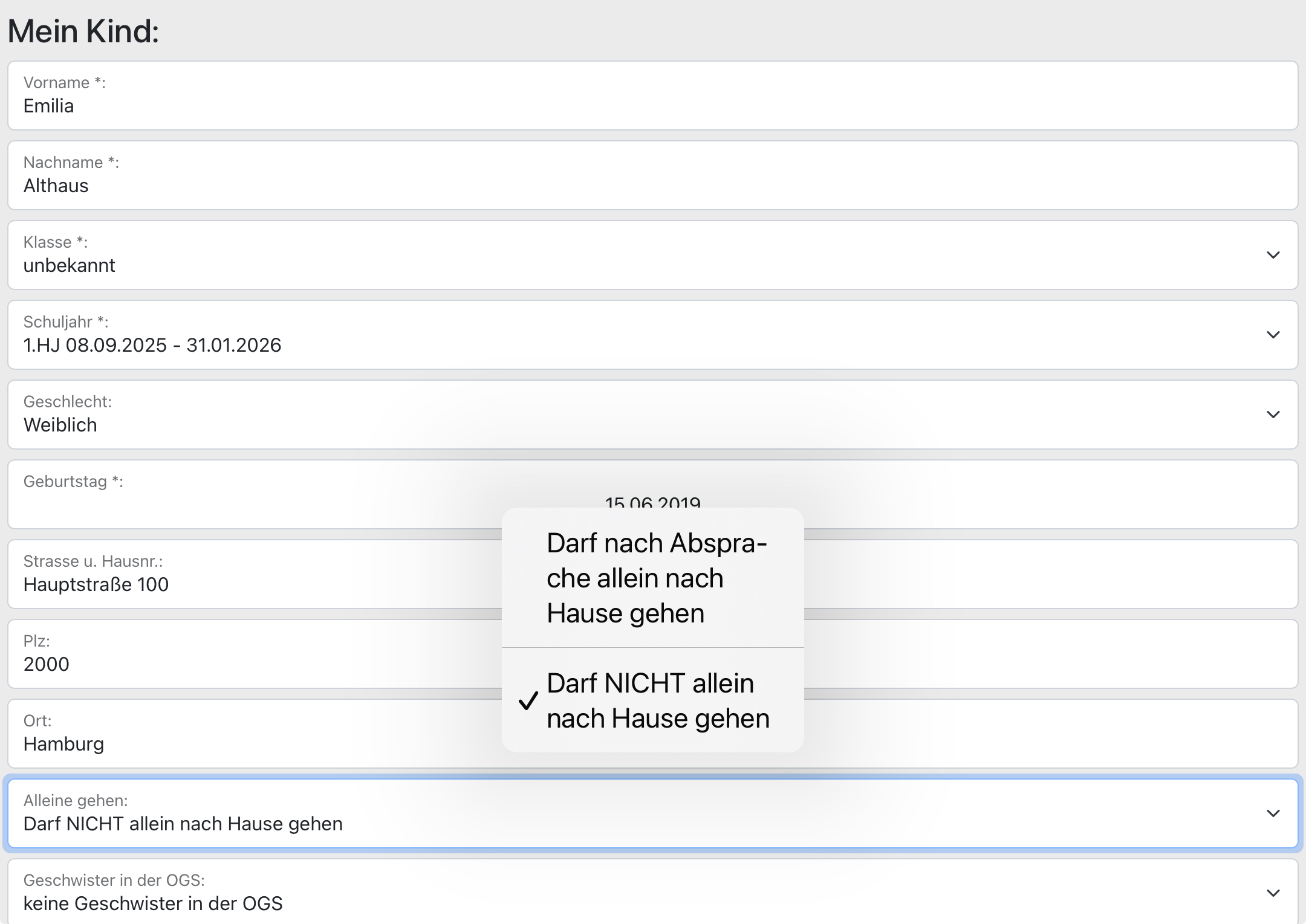Open the Alleine gehen select field
The height and width of the screenshot is (924, 1306).
[x=605, y=813]
